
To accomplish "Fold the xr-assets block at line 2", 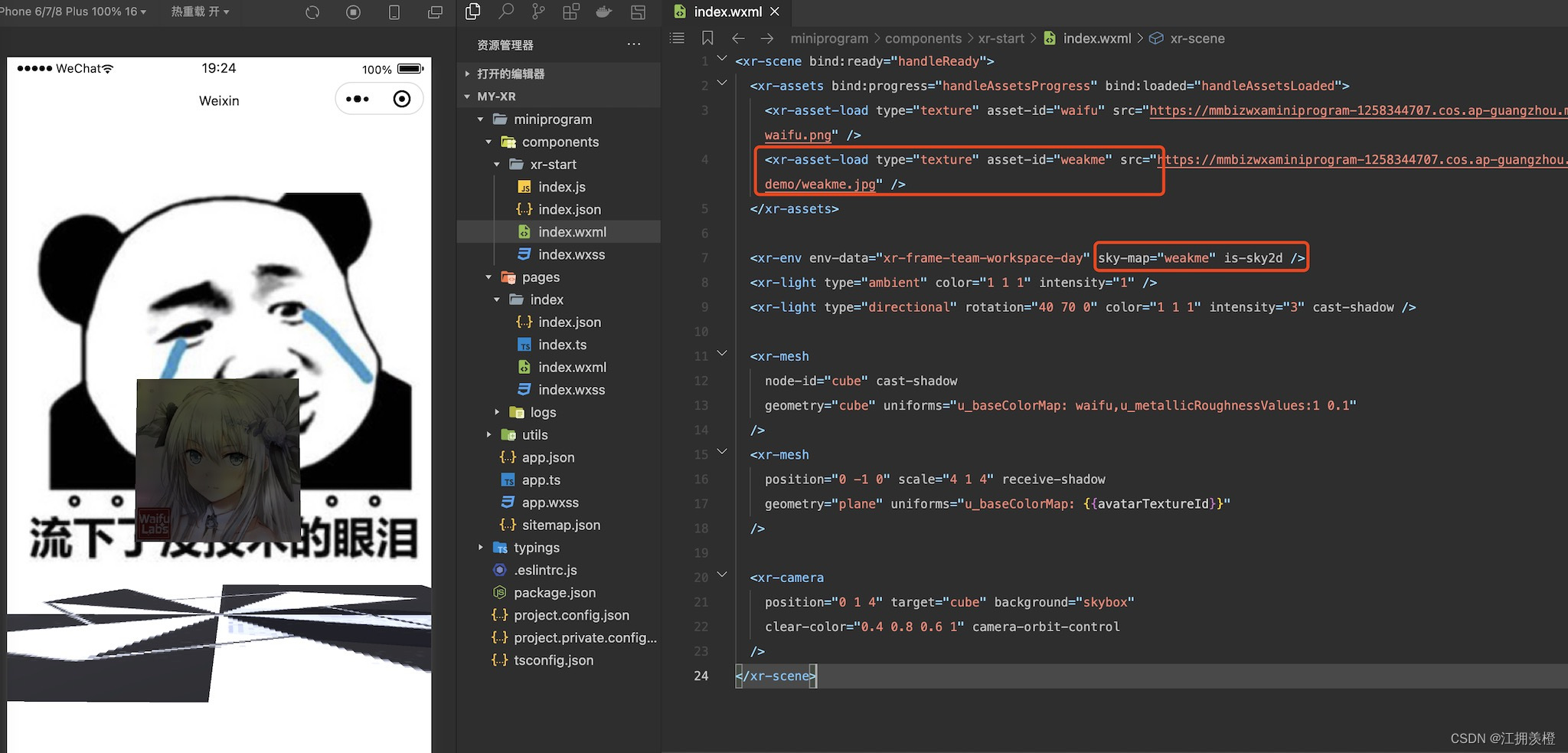I will point(721,83).
